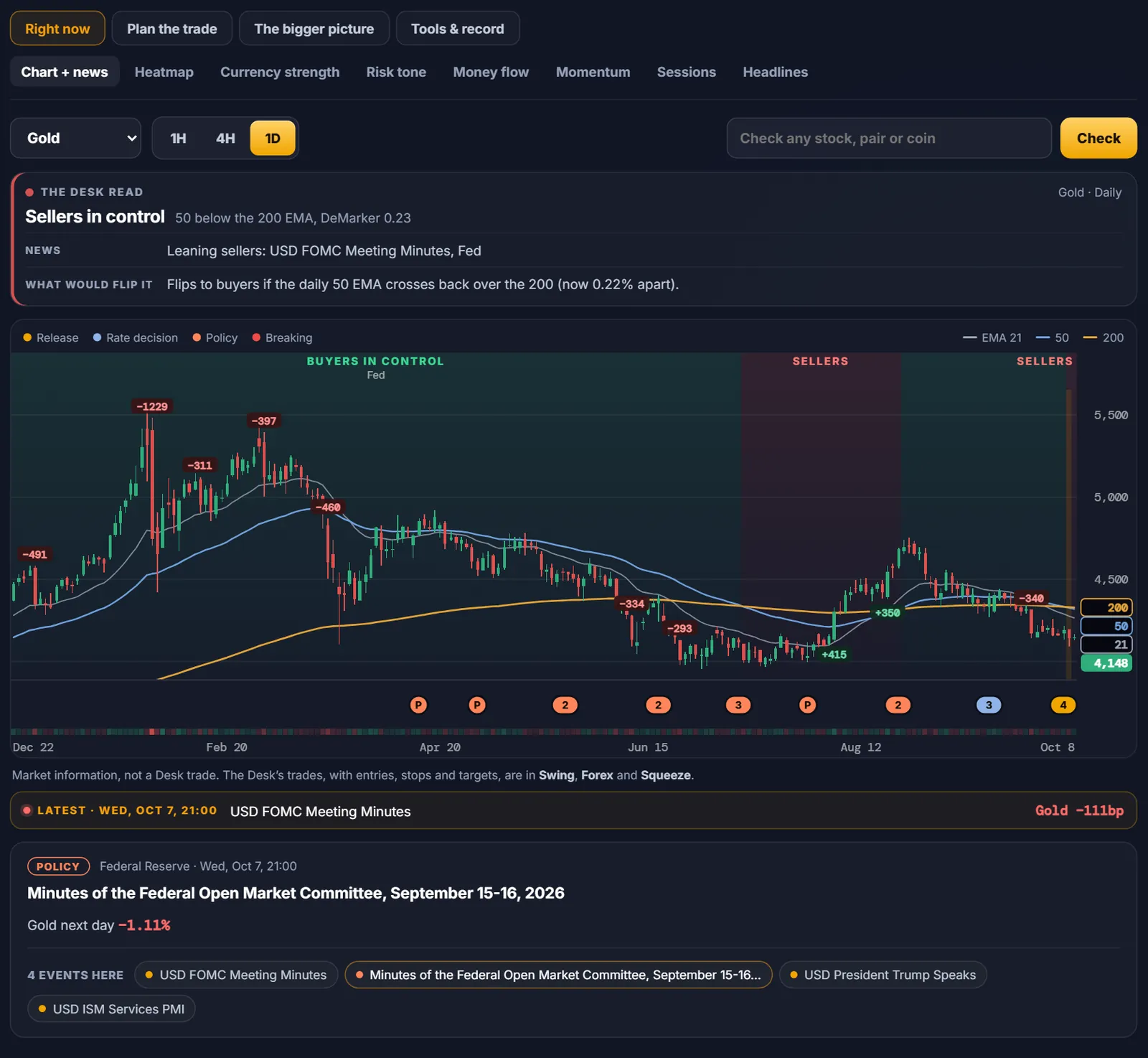Focus the Check any stock search field
The image size is (1148, 1058).
click(889, 138)
